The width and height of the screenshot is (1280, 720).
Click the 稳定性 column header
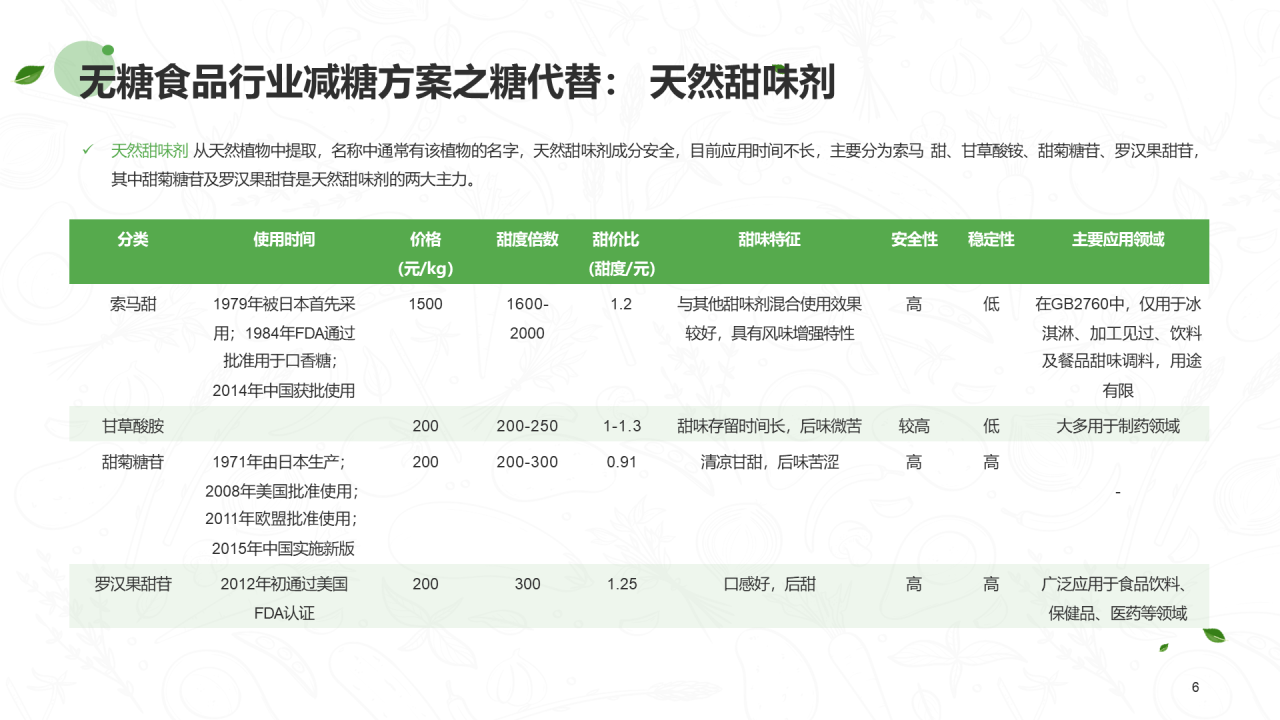click(991, 240)
